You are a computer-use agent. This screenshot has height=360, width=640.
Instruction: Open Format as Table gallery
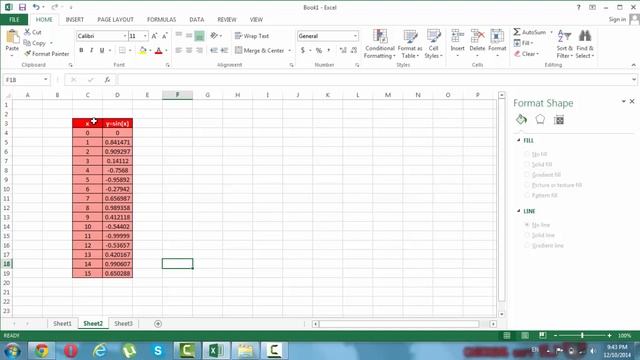click(x=410, y=44)
